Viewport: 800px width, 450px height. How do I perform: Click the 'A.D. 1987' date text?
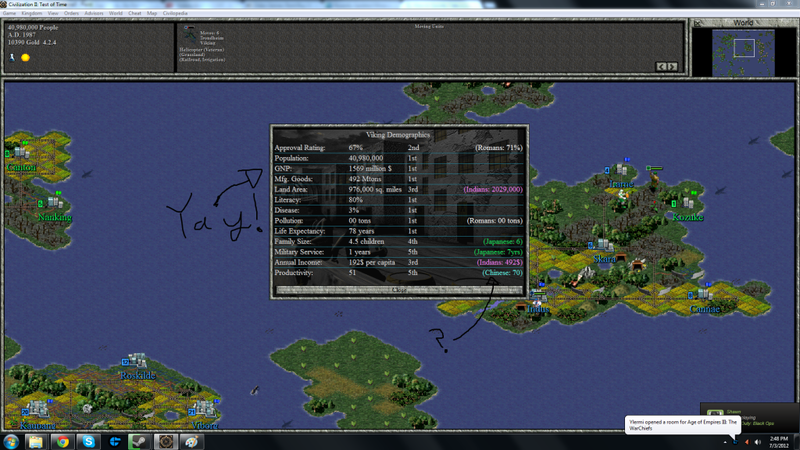[22, 35]
